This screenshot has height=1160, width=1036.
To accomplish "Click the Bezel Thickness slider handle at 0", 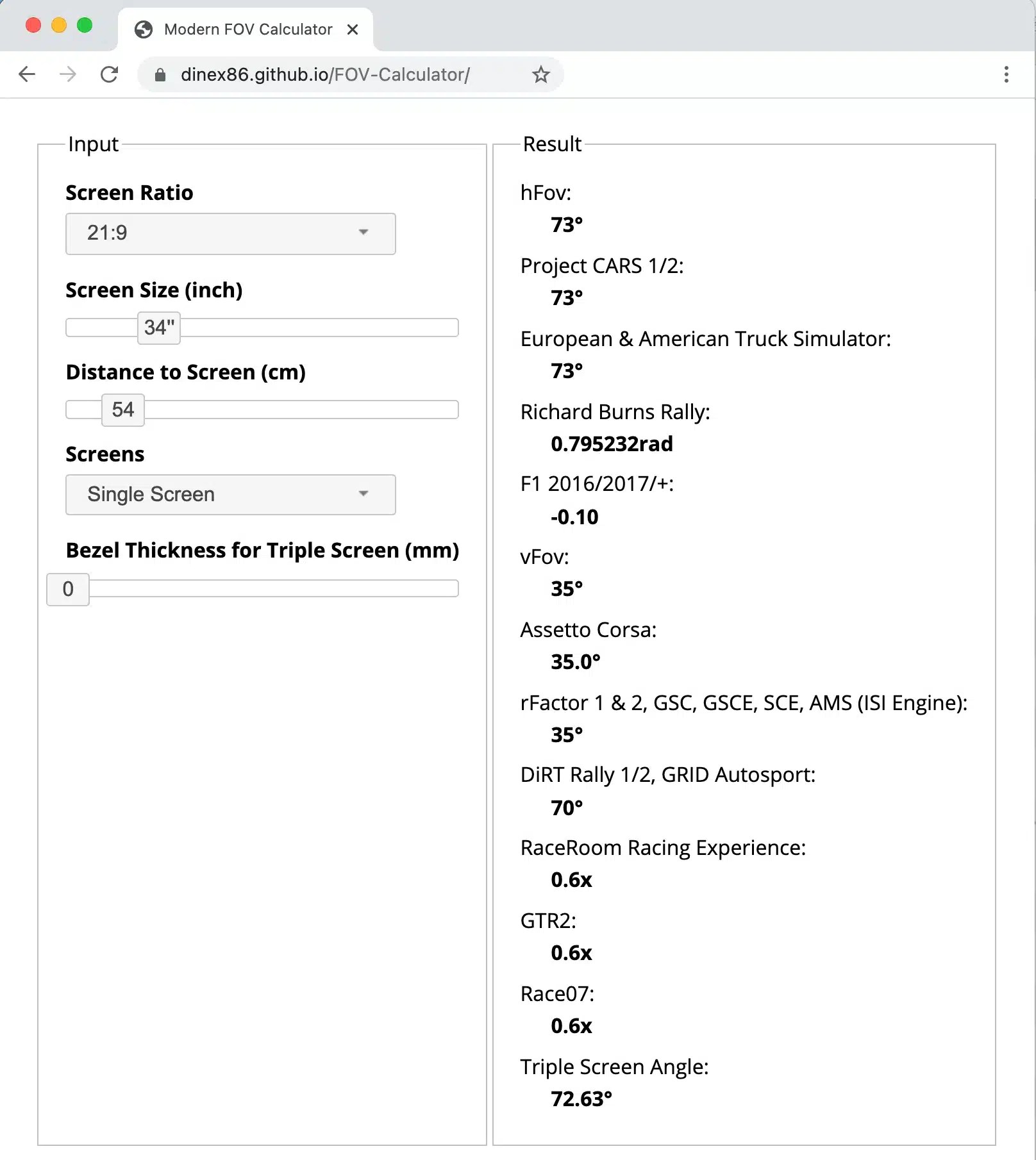I will [x=68, y=589].
